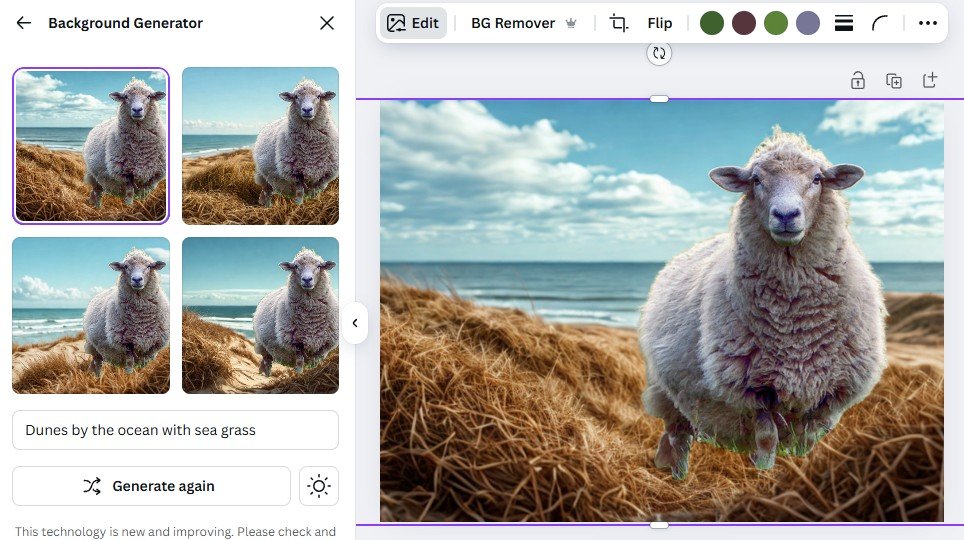The image size is (964, 540).
Task: Click Flip in the toolbar
Action: tap(659, 23)
